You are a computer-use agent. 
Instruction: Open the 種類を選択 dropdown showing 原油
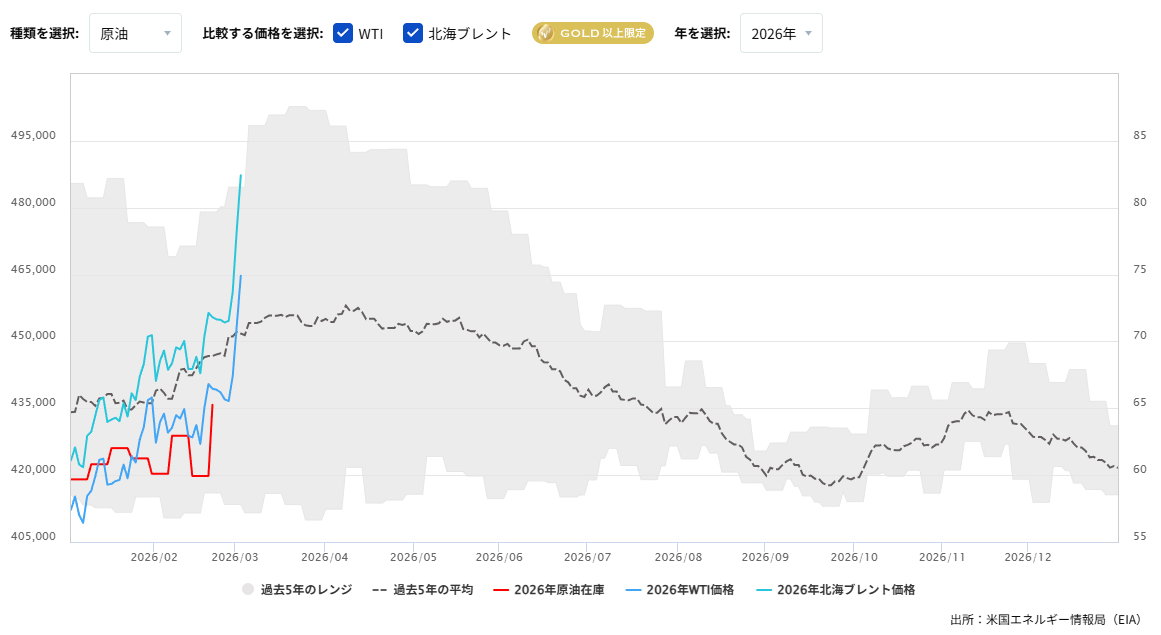[135, 33]
